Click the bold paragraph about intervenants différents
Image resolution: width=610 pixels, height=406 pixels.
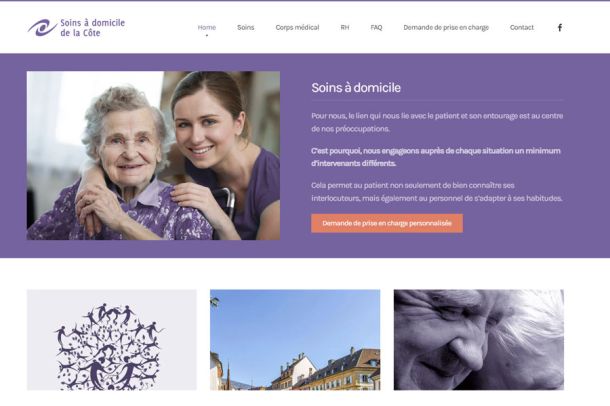coord(436,157)
